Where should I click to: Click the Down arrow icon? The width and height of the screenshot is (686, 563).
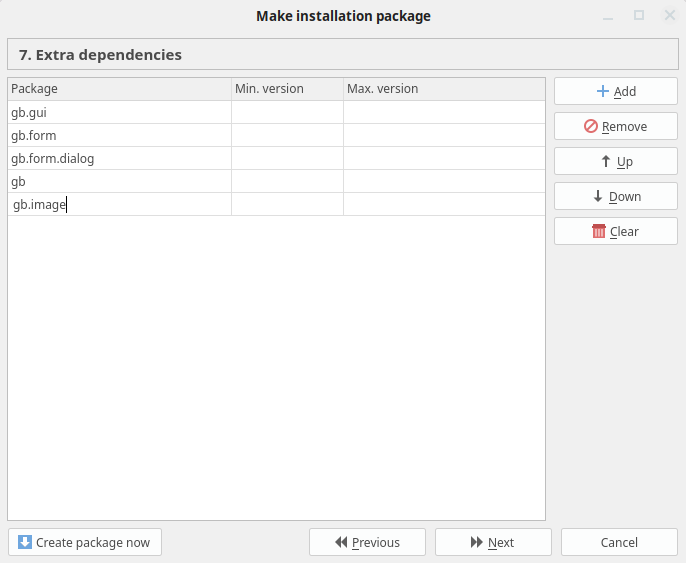click(598, 196)
